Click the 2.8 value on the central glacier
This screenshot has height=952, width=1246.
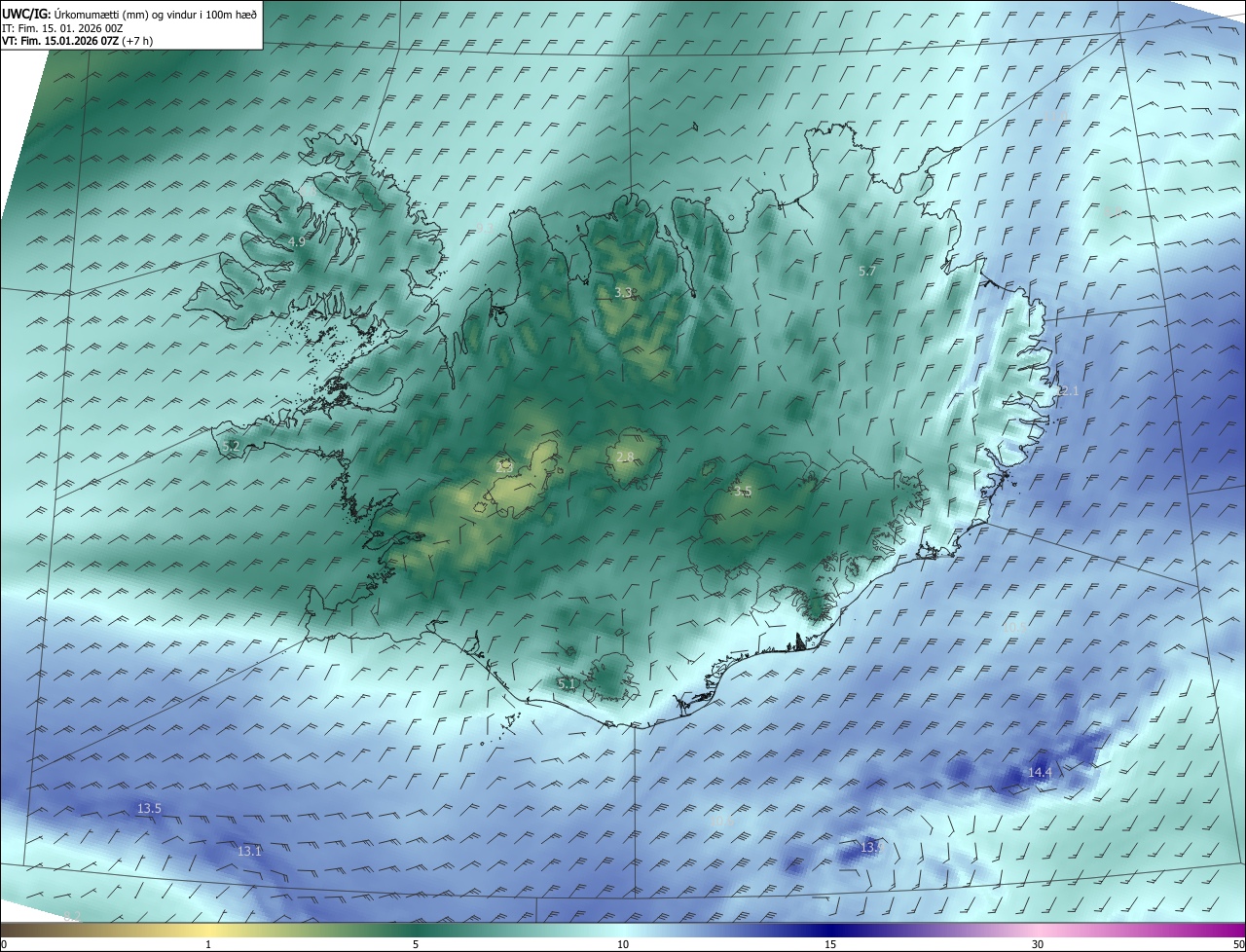tap(625, 457)
